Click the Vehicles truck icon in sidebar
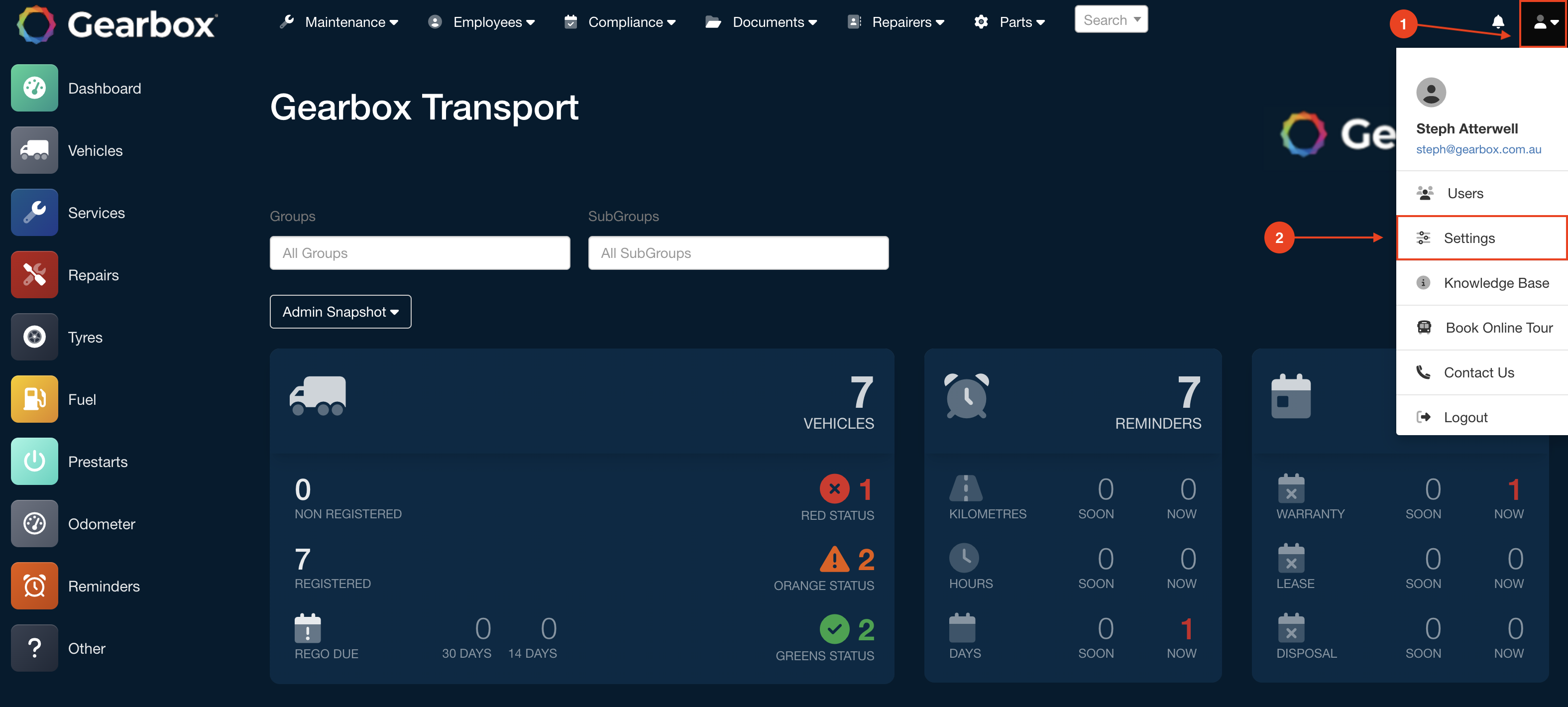Viewport: 1568px width, 707px height. 35,150
